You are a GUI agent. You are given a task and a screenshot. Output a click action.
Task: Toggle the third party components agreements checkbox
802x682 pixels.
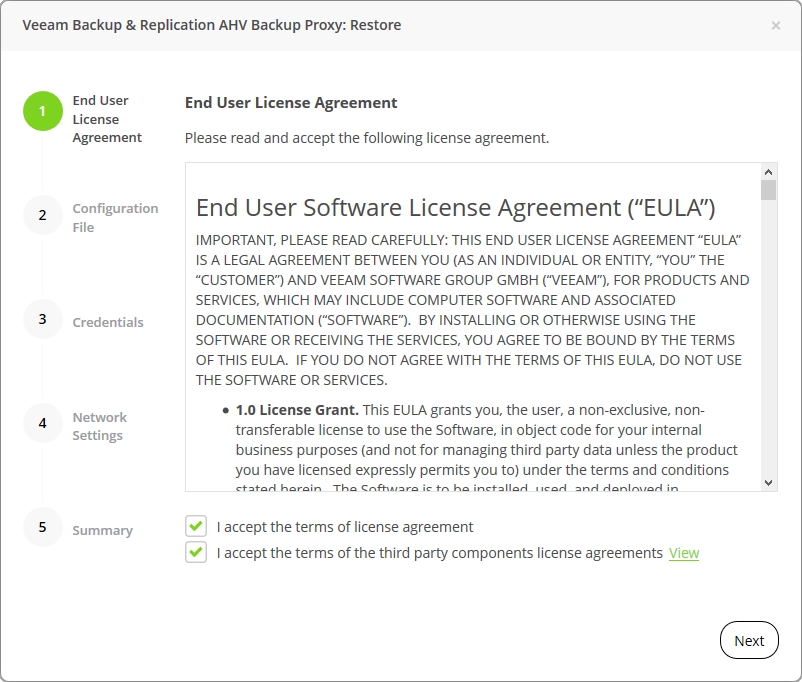[196, 552]
